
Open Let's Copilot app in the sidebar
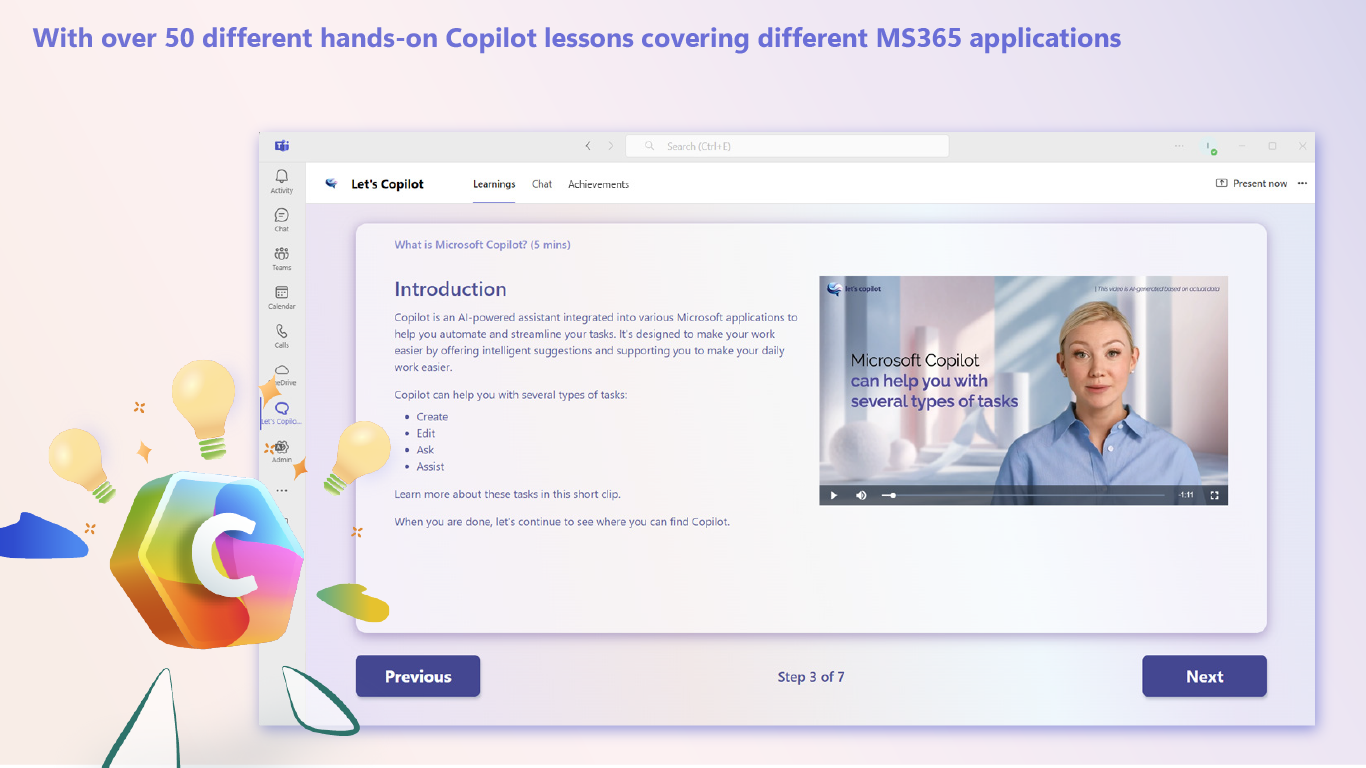282,413
